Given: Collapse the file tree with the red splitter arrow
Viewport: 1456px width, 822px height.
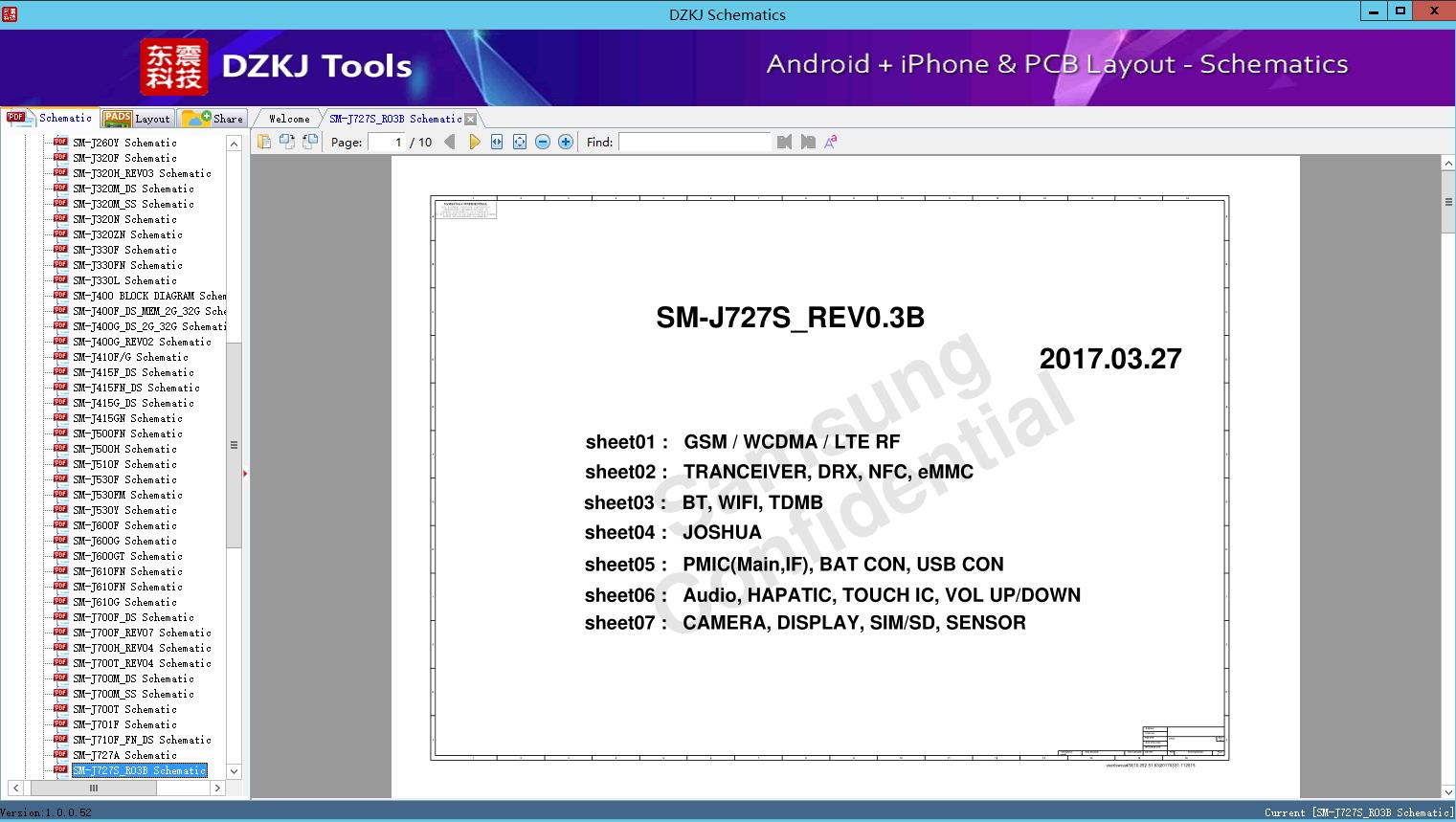Looking at the screenshot, I should [245, 473].
